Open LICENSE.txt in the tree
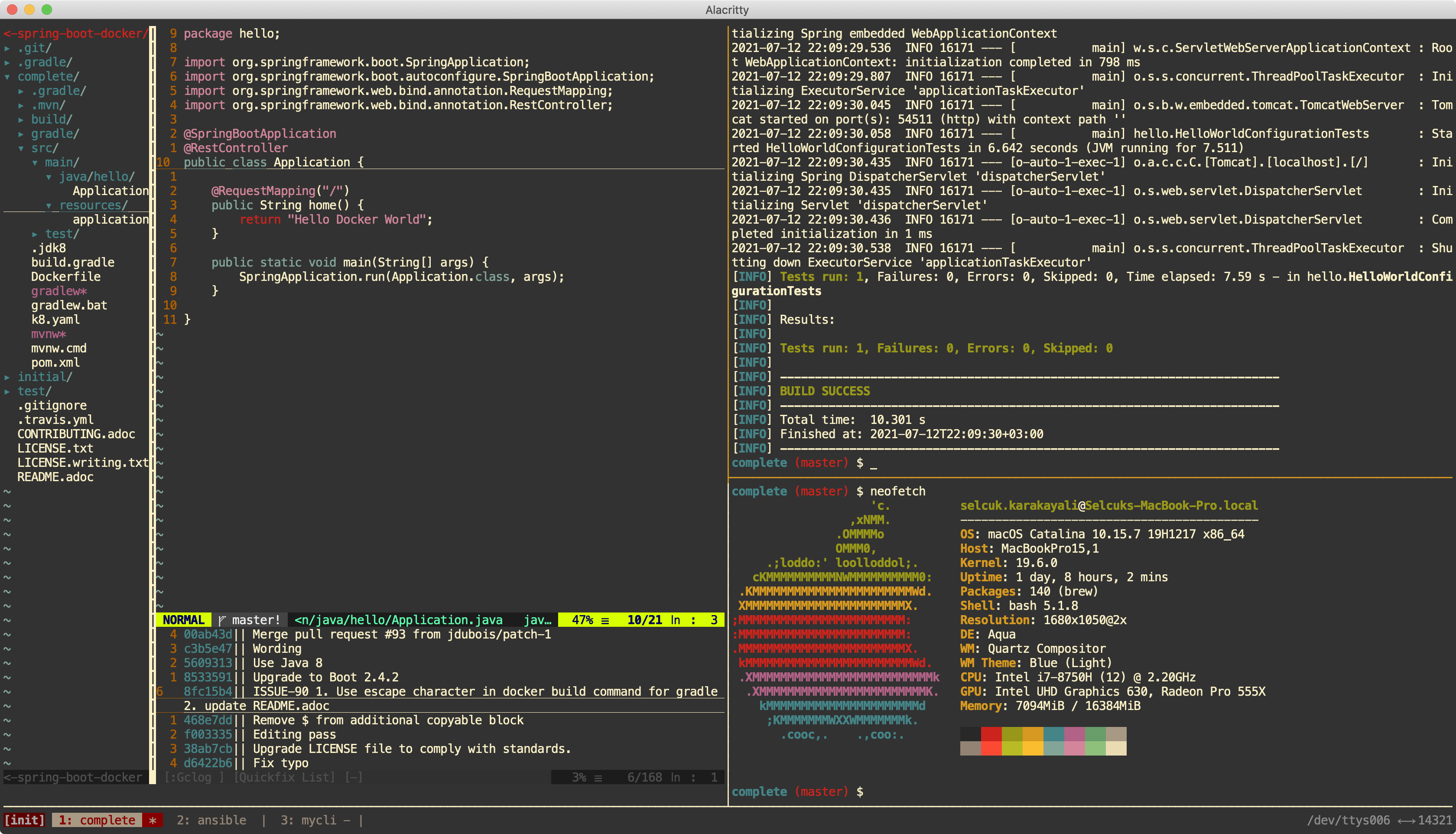 click(x=55, y=449)
